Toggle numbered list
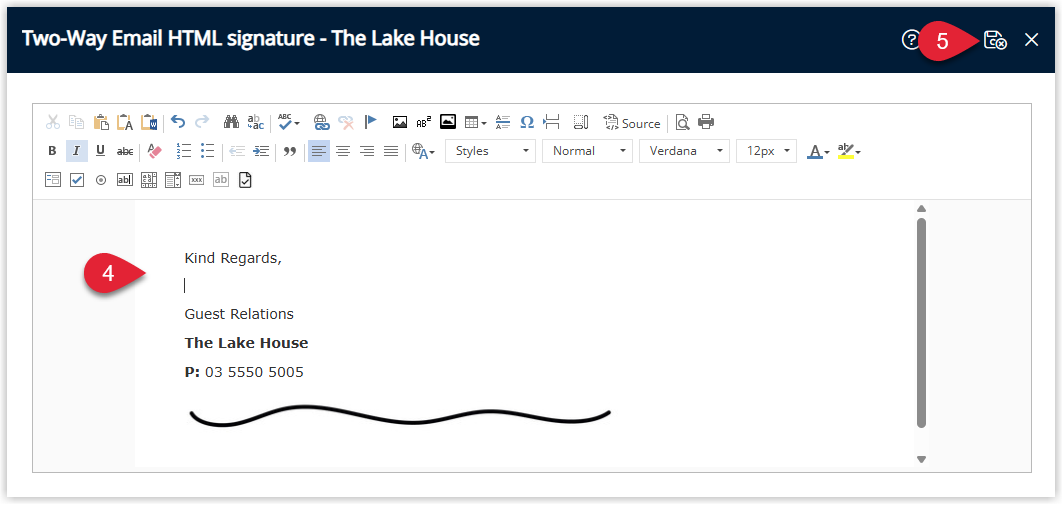The image size is (1063, 505). (x=184, y=151)
